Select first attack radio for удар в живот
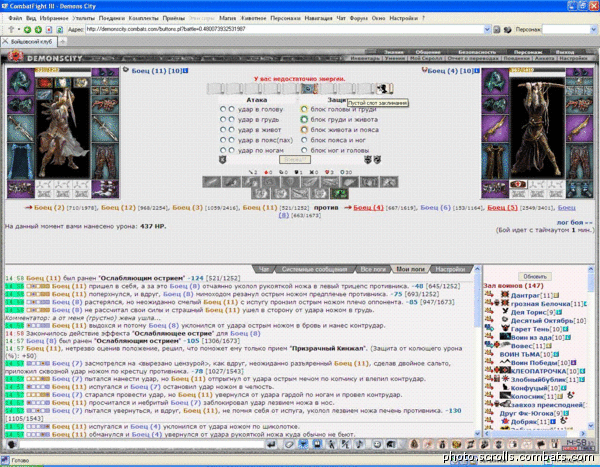The image size is (600, 467). click(x=223, y=130)
